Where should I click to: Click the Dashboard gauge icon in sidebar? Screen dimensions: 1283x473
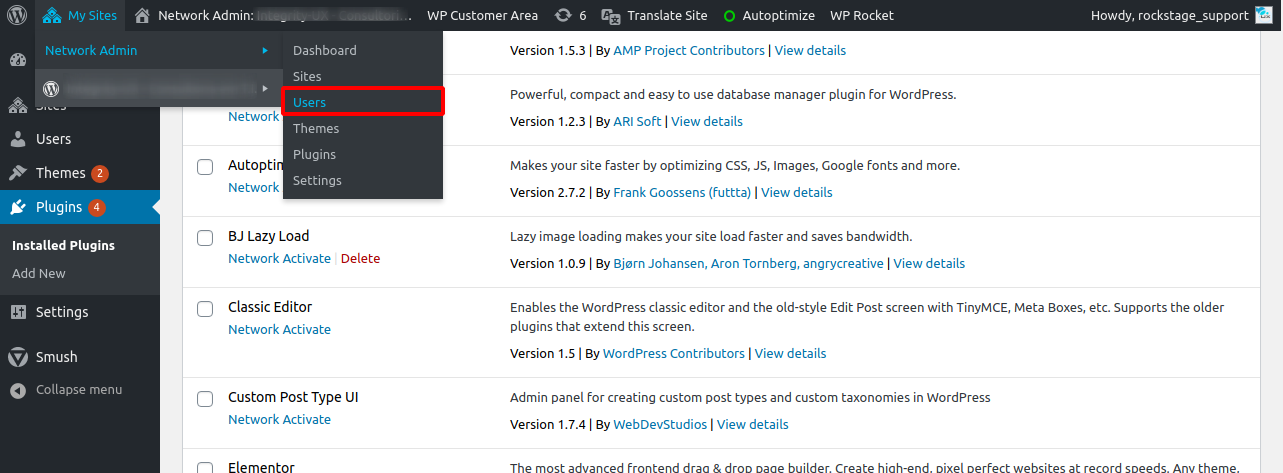coord(17,60)
